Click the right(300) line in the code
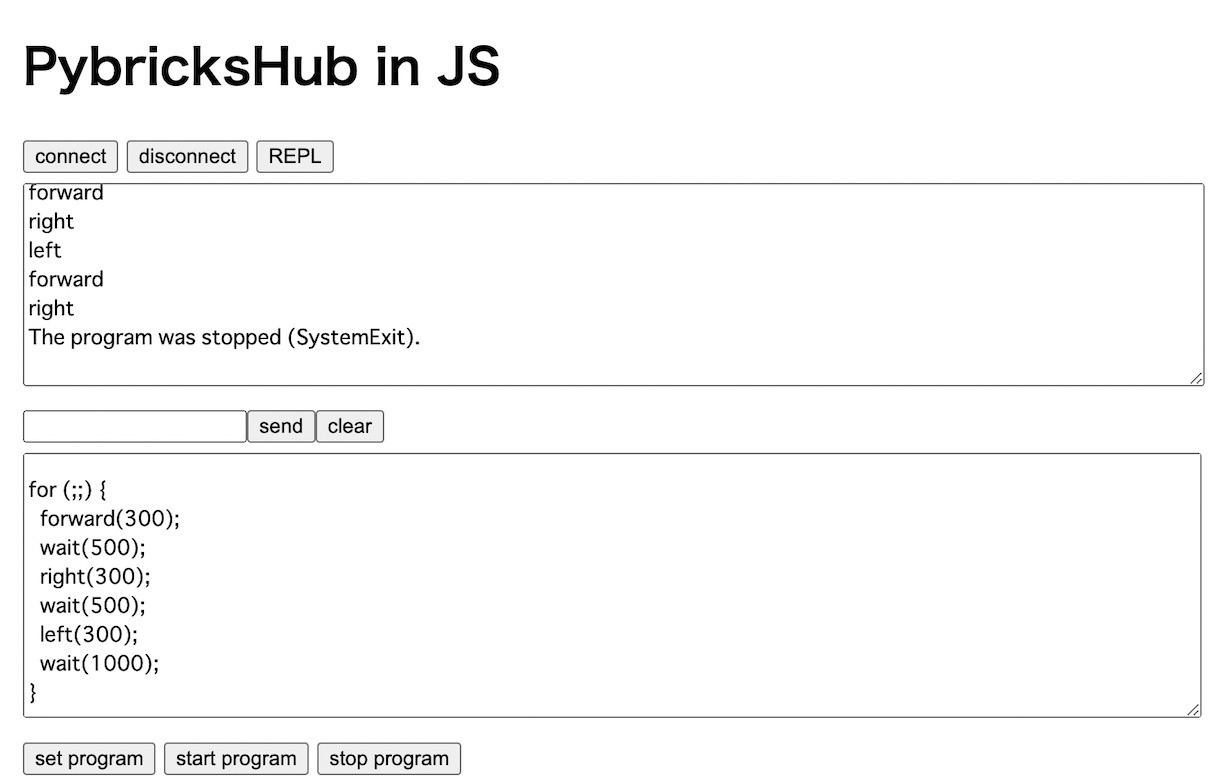This screenshot has width=1220, height=782. click(x=95, y=576)
